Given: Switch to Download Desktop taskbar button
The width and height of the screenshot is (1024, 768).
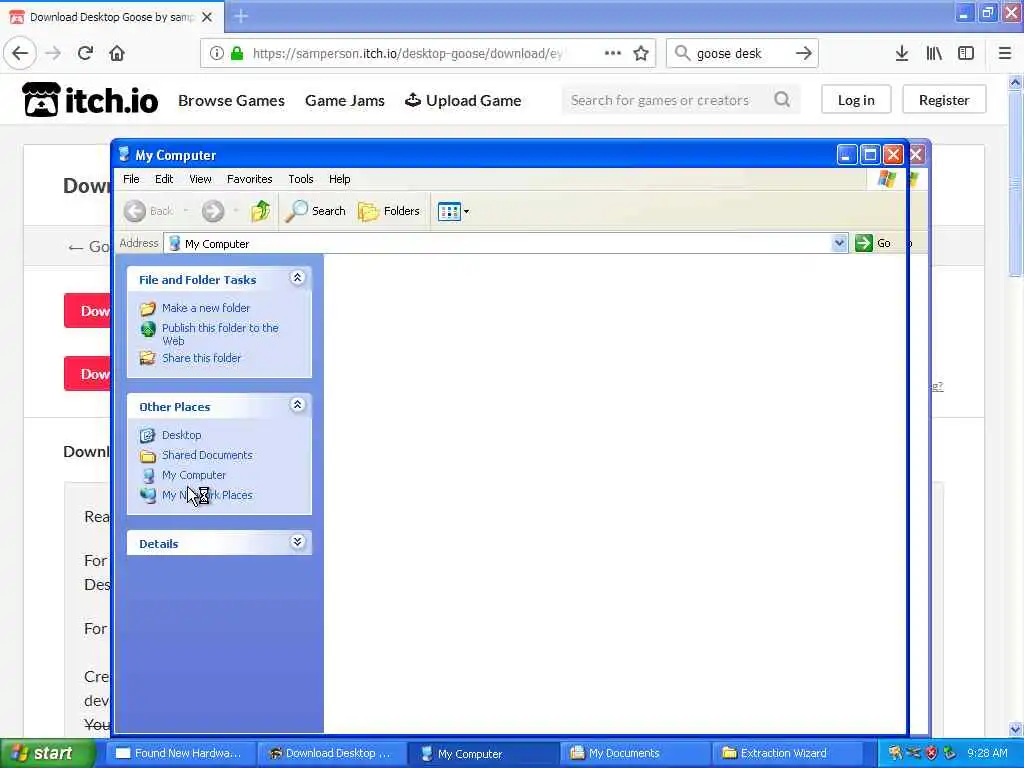Looking at the screenshot, I should coord(330,753).
